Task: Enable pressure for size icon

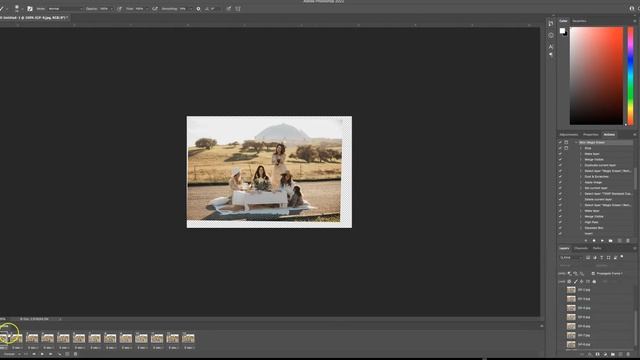Action: click(x=229, y=8)
